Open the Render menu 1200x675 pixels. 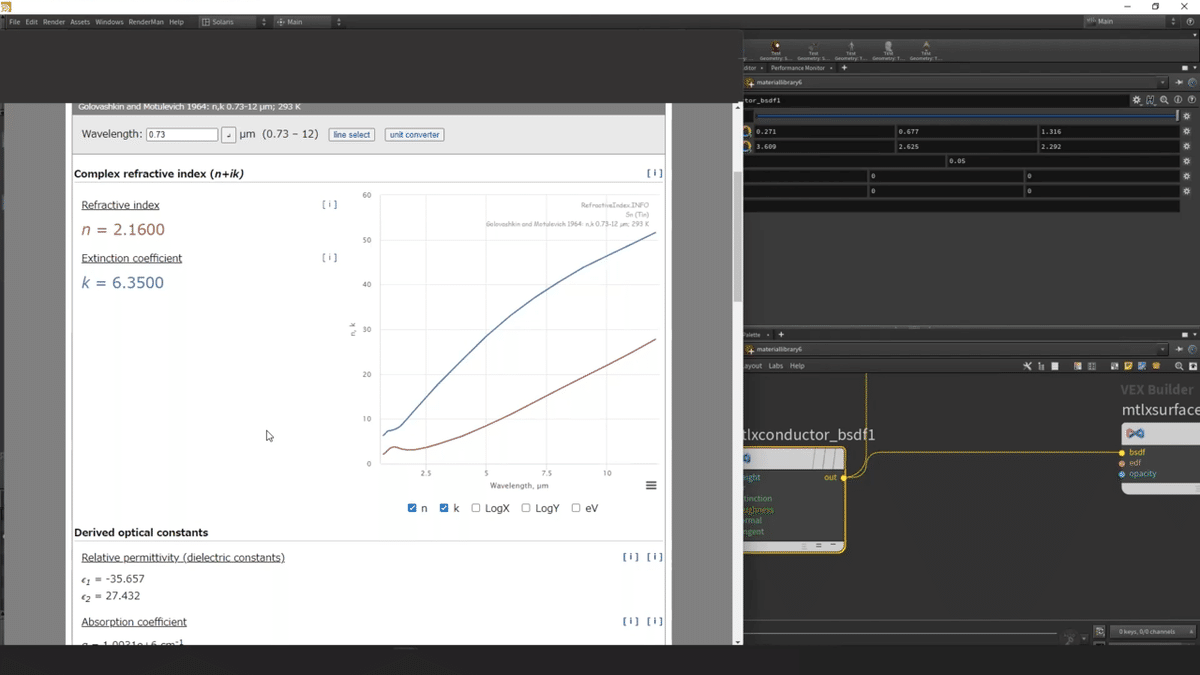[54, 22]
